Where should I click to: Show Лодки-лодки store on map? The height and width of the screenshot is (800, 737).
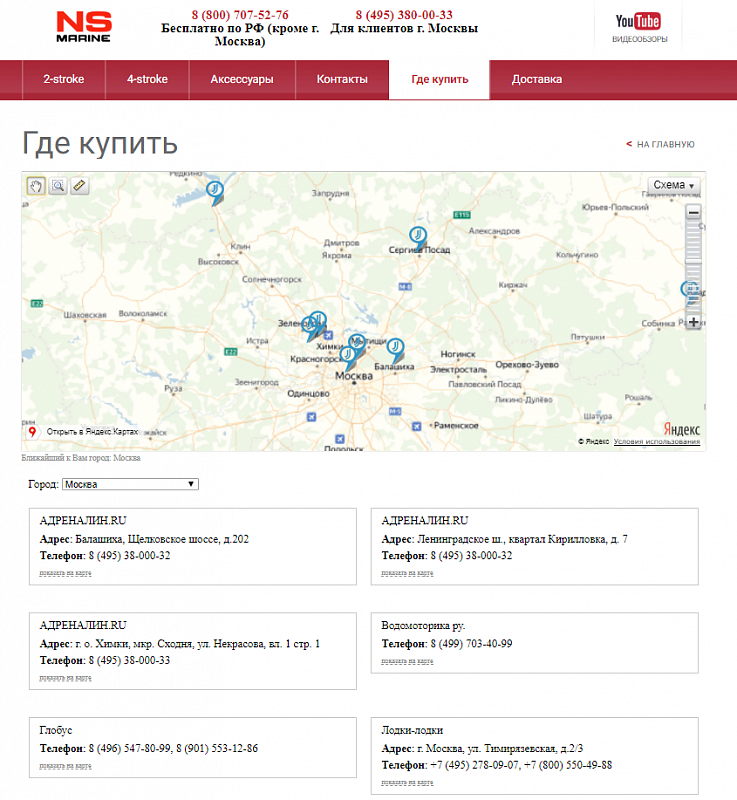407,782
